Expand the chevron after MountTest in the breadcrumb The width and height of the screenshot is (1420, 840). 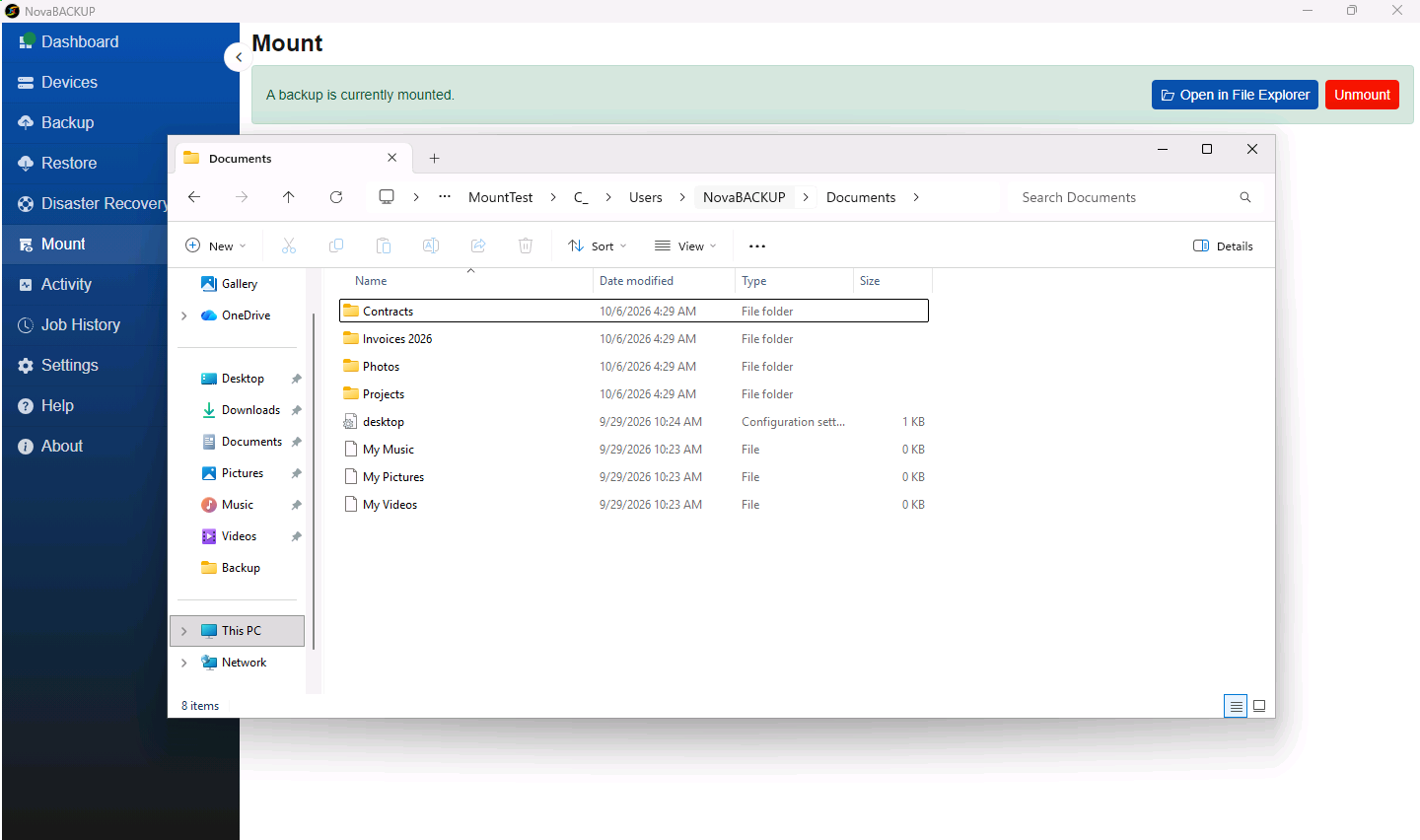[x=553, y=197]
